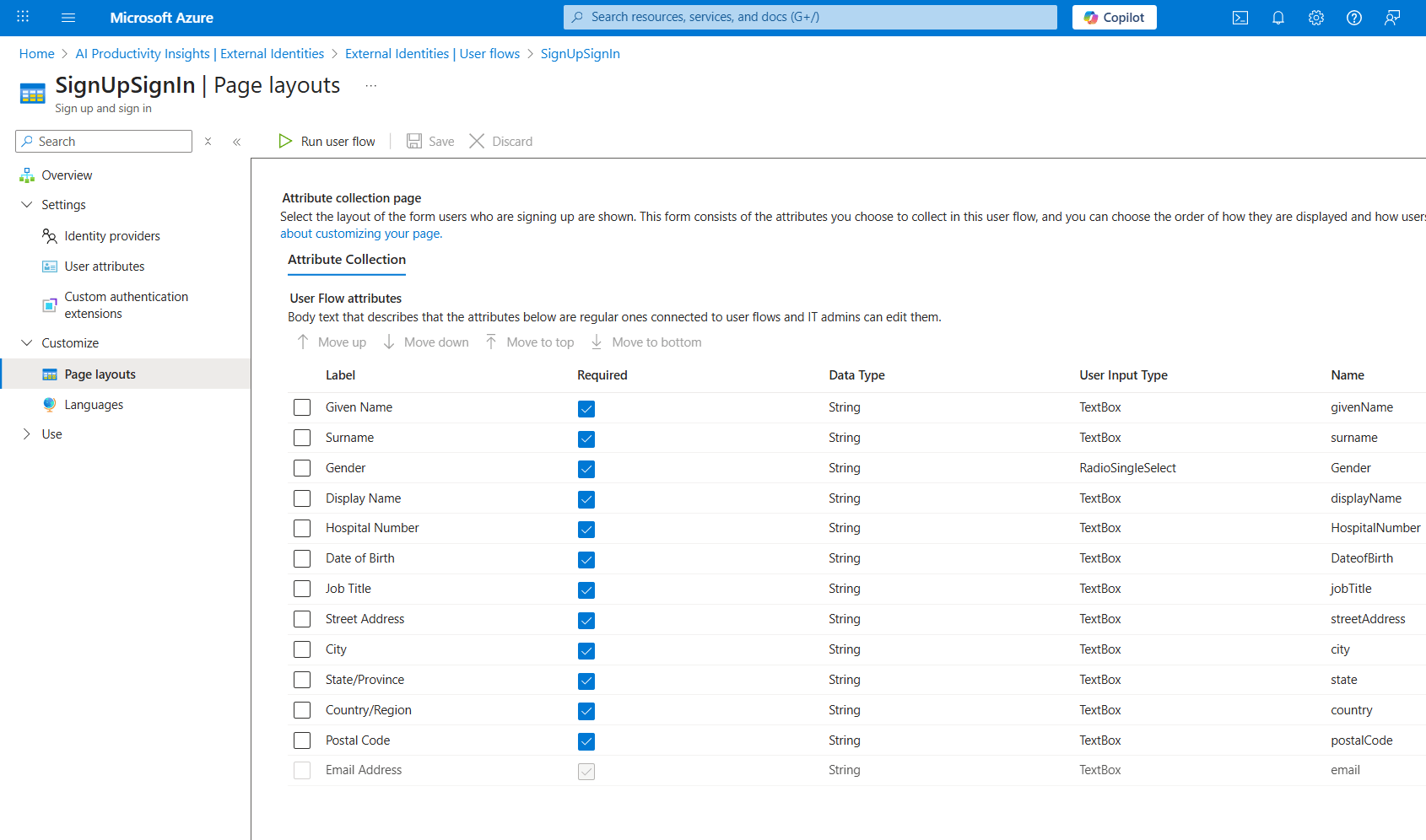Collapse the Customize section
The width and height of the screenshot is (1426, 840).
(27, 343)
